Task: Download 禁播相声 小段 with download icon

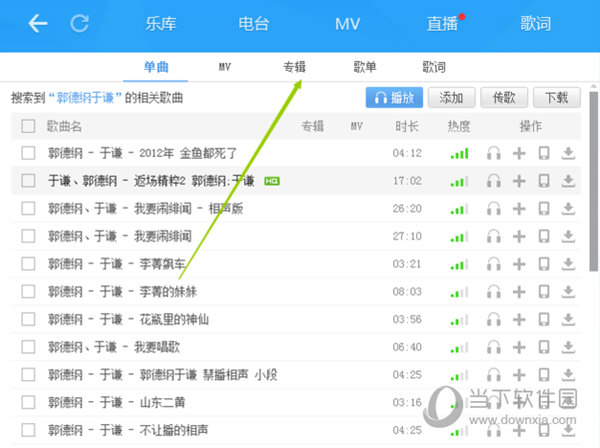Action: click(568, 375)
